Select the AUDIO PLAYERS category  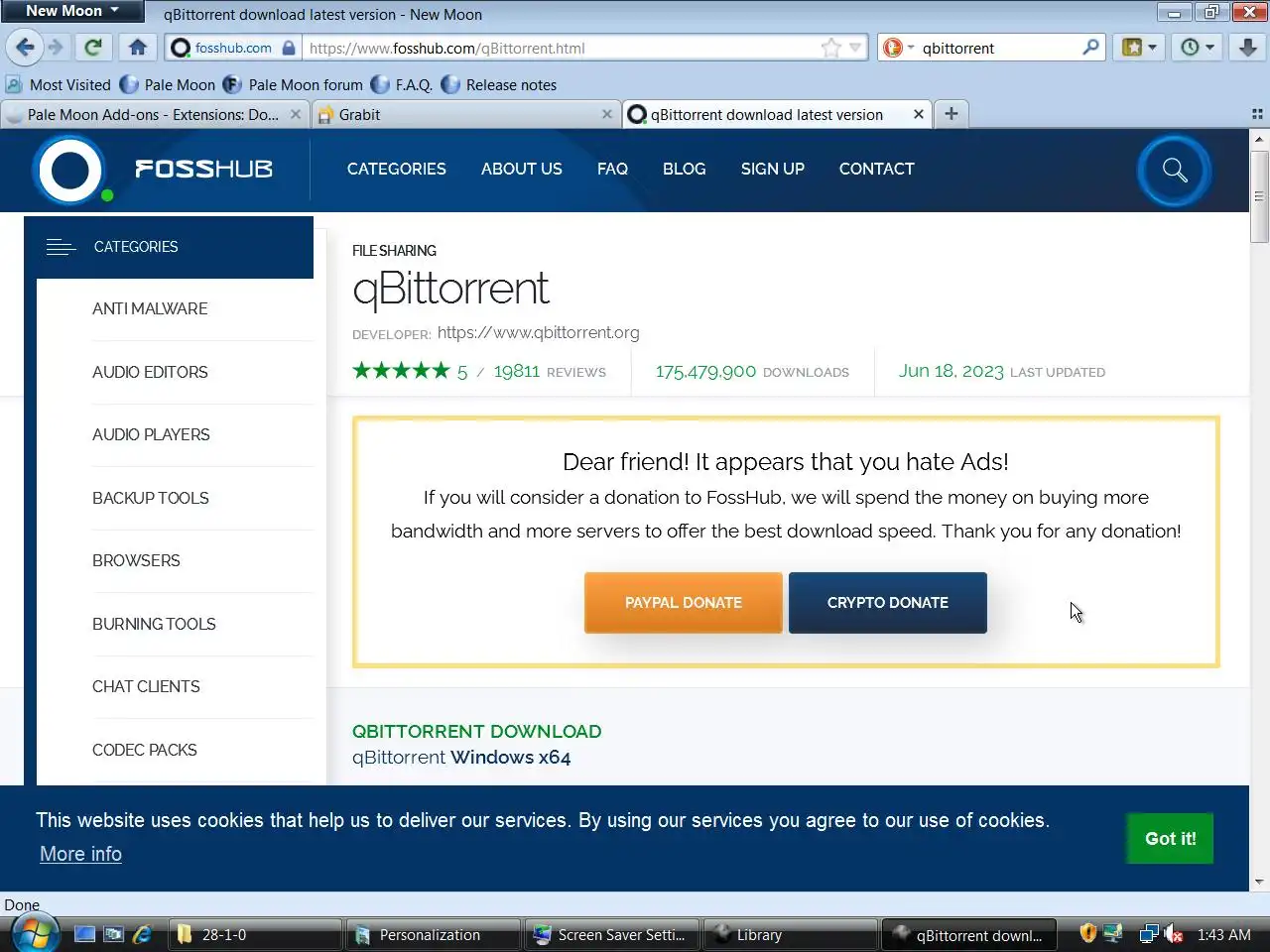pyautogui.click(x=151, y=435)
